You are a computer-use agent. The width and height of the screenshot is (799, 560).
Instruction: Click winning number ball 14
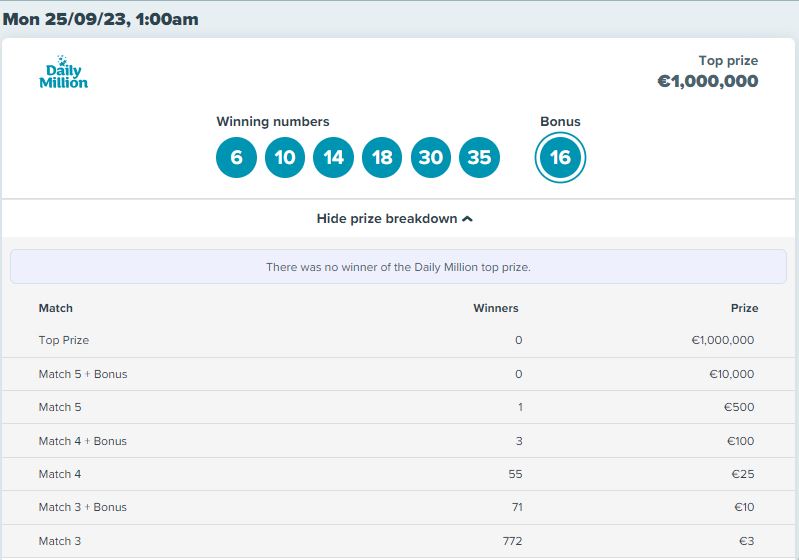[x=333, y=157]
